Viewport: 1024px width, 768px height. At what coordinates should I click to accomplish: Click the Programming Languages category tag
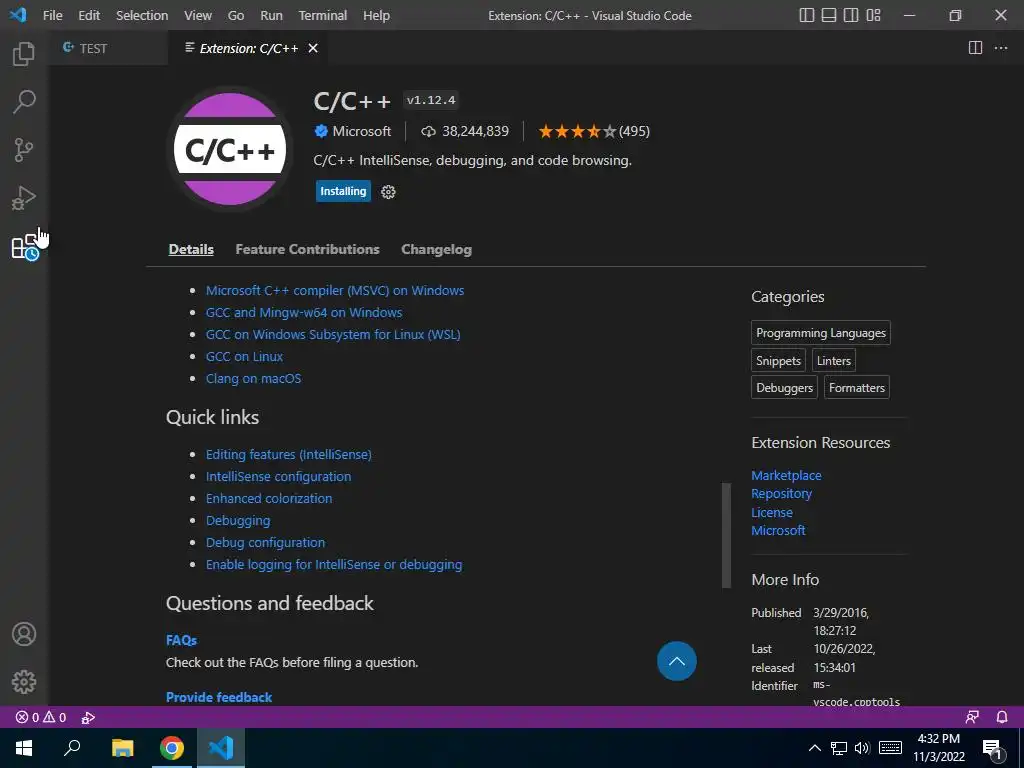click(821, 333)
